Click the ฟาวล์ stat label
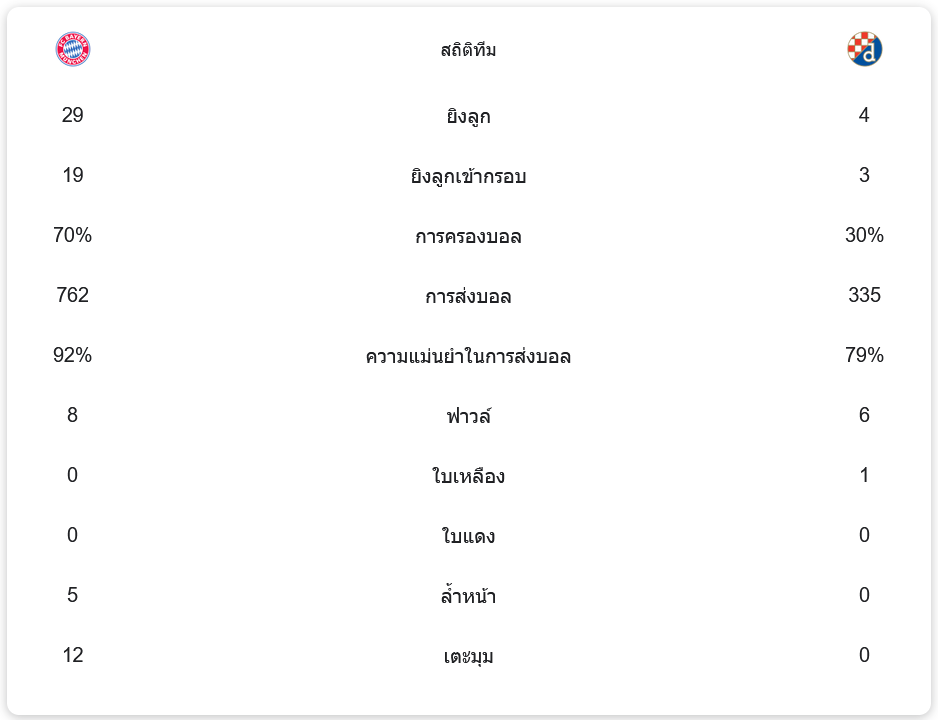Image resolution: width=938 pixels, height=720 pixels. click(x=468, y=416)
